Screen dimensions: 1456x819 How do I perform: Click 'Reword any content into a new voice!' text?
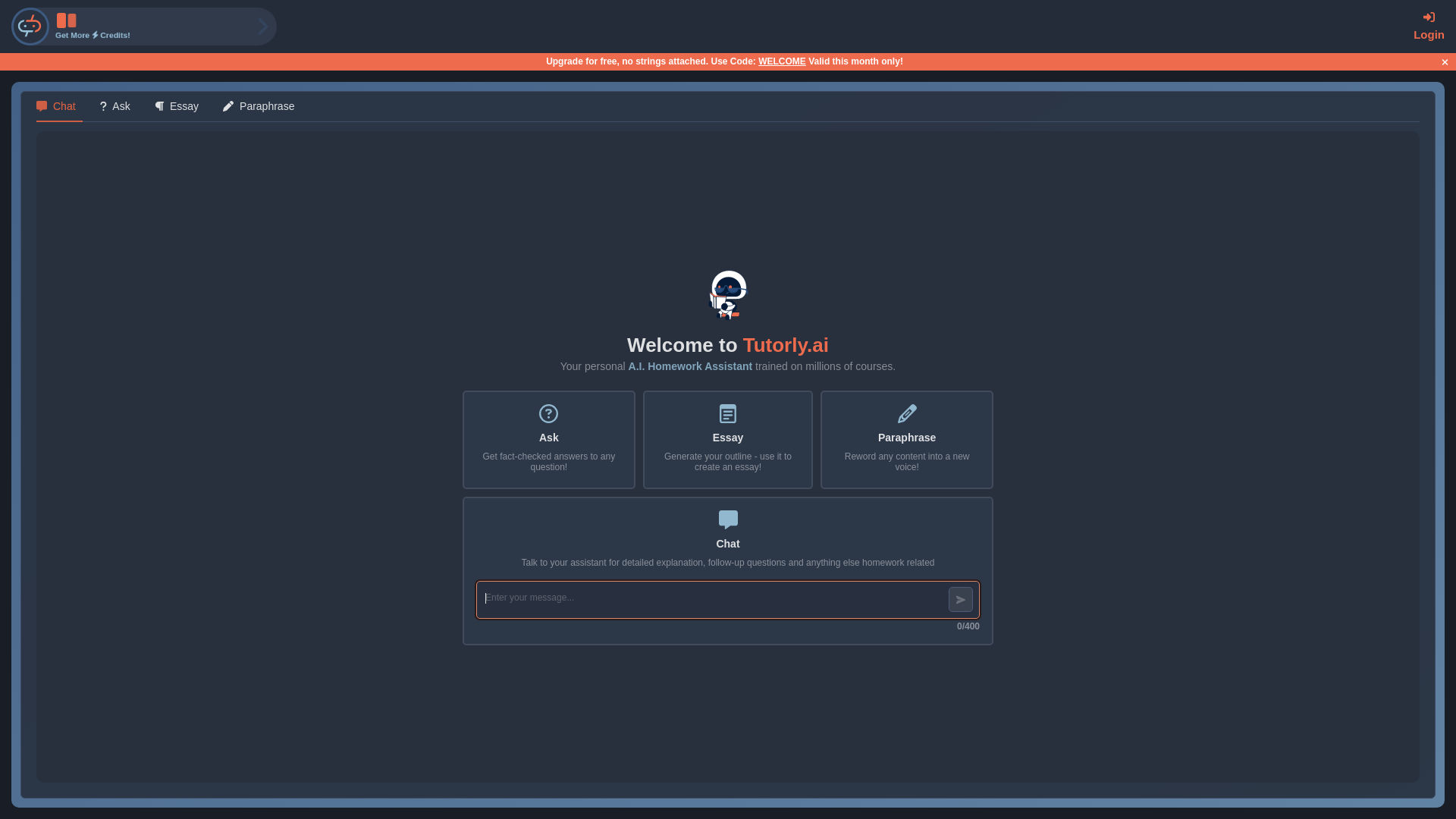tap(907, 462)
